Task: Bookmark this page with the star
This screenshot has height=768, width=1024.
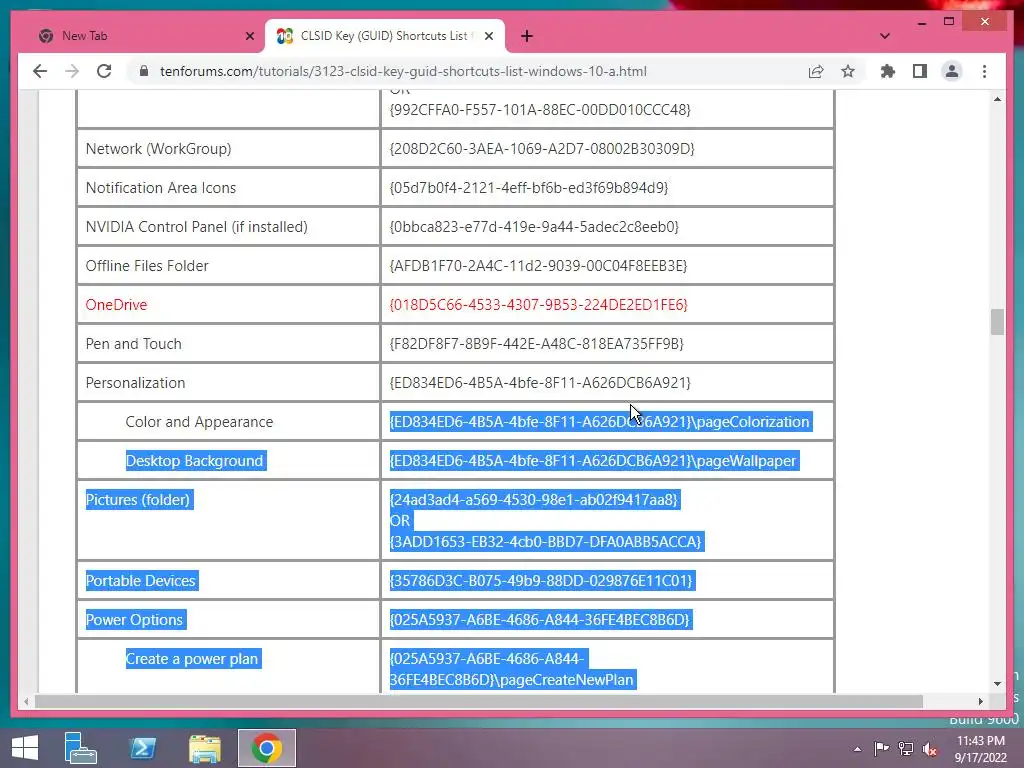Action: click(x=848, y=71)
